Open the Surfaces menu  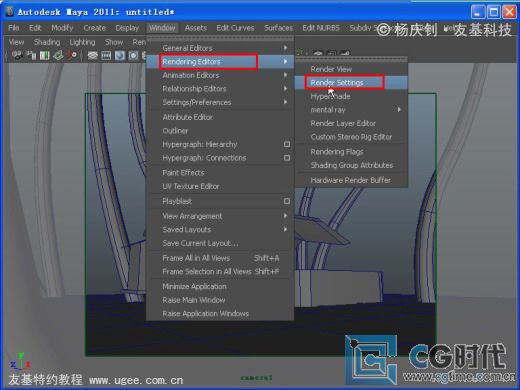278,28
